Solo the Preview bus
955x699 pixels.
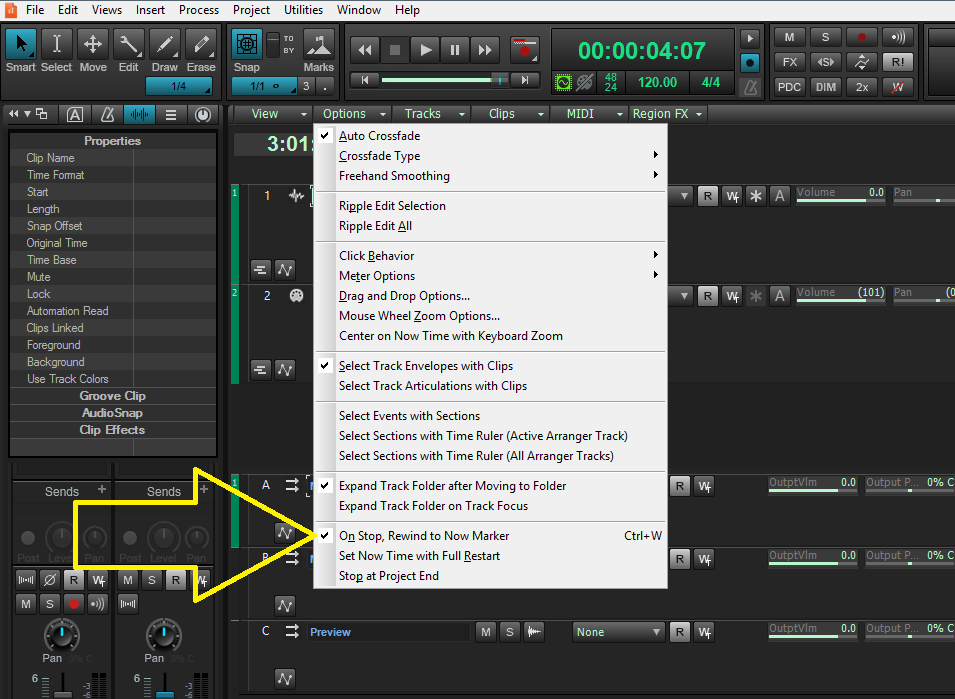(510, 632)
